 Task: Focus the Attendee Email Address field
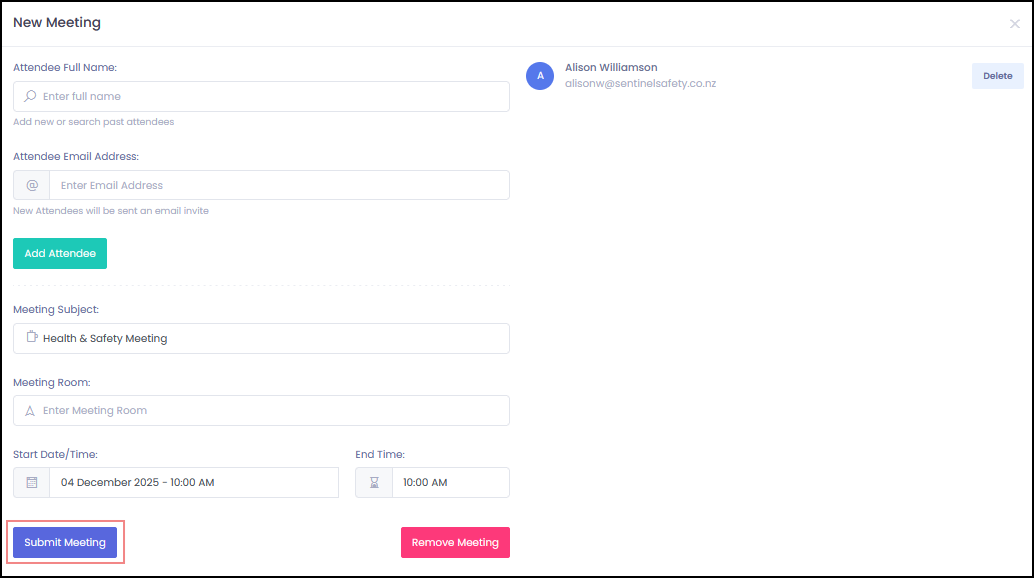pyautogui.click(x=278, y=185)
